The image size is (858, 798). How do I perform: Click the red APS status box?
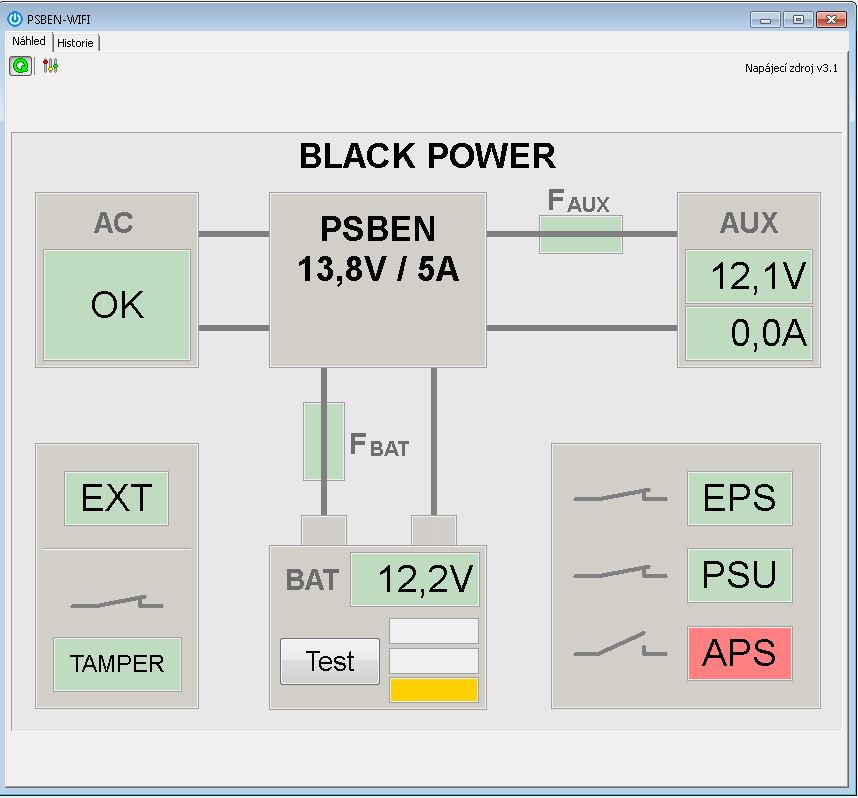pyautogui.click(x=739, y=653)
